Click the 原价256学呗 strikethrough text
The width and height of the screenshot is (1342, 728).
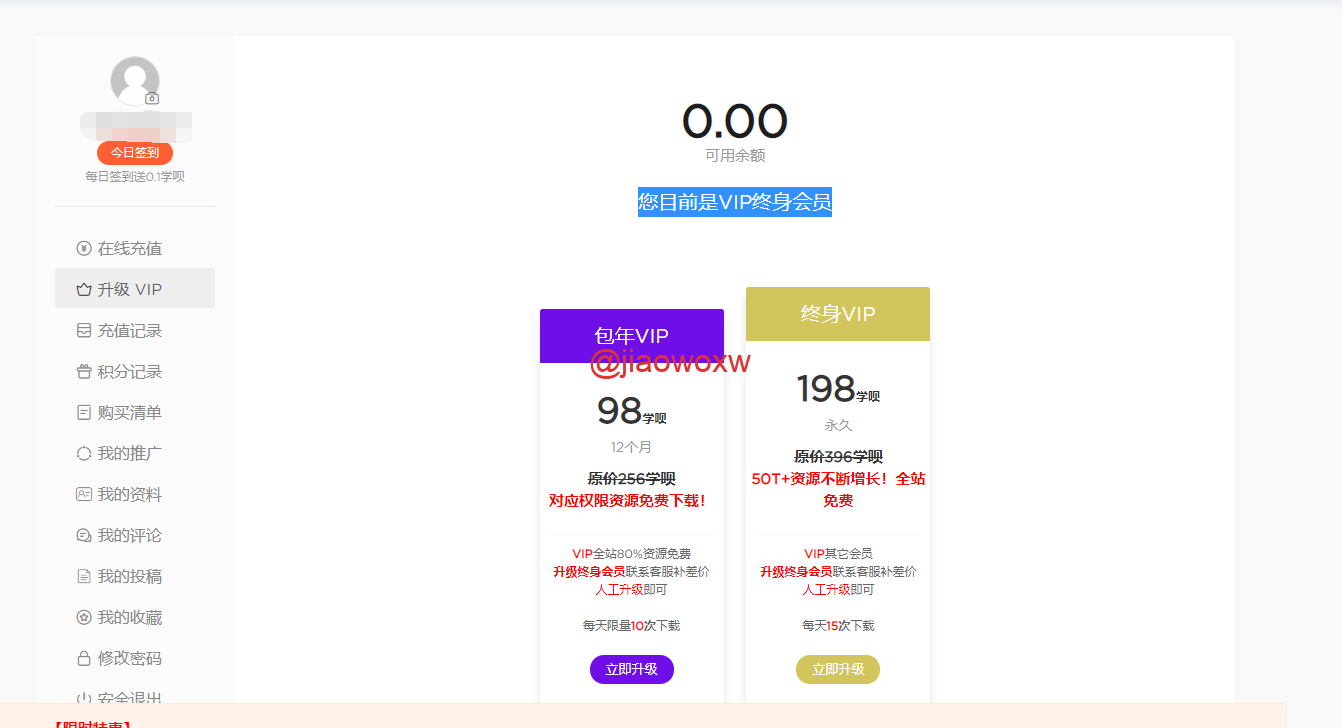pyautogui.click(x=632, y=479)
